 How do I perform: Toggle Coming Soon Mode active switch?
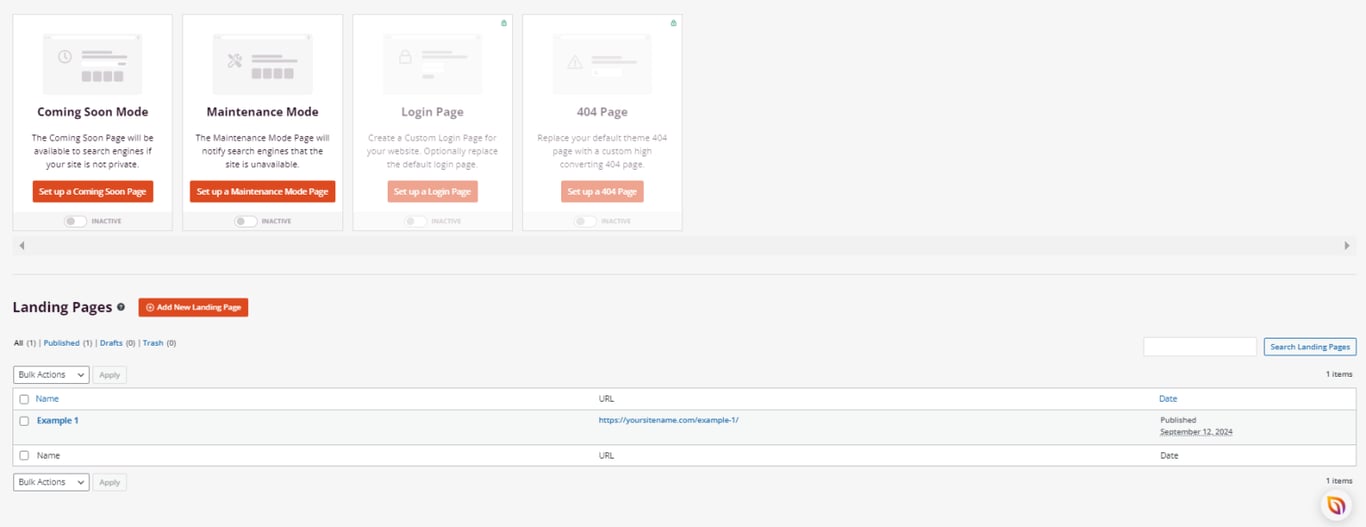[75, 221]
